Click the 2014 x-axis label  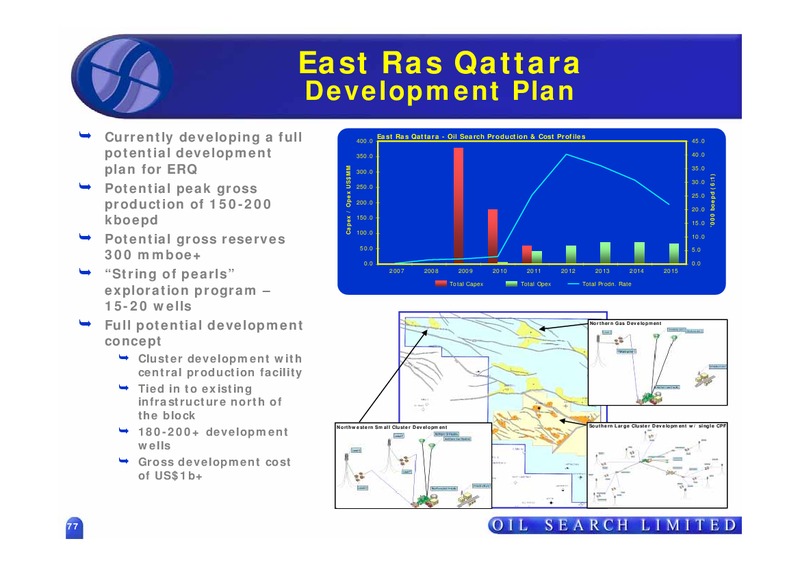(636, 271)
